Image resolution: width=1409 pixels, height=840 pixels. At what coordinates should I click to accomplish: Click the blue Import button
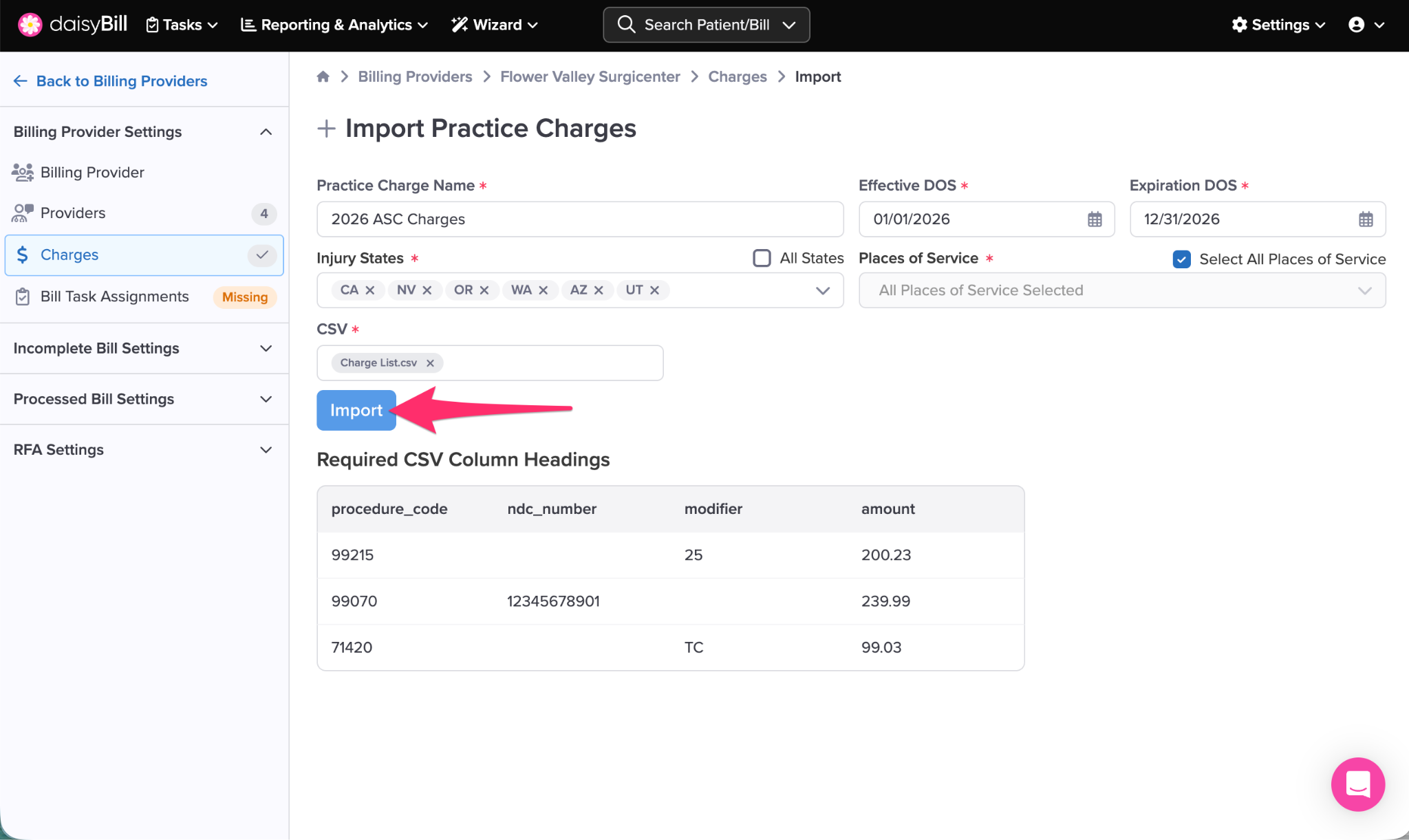pos(356,410)
